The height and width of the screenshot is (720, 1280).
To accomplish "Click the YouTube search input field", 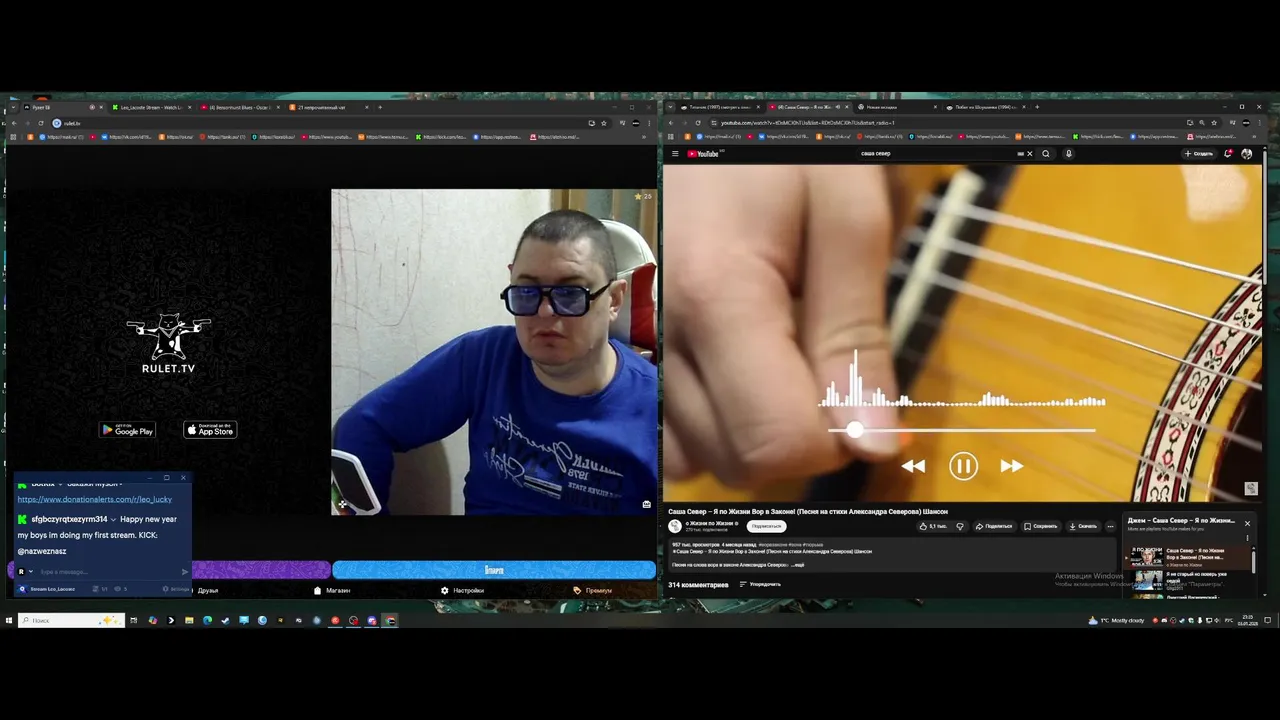I will tap(935, 154).
